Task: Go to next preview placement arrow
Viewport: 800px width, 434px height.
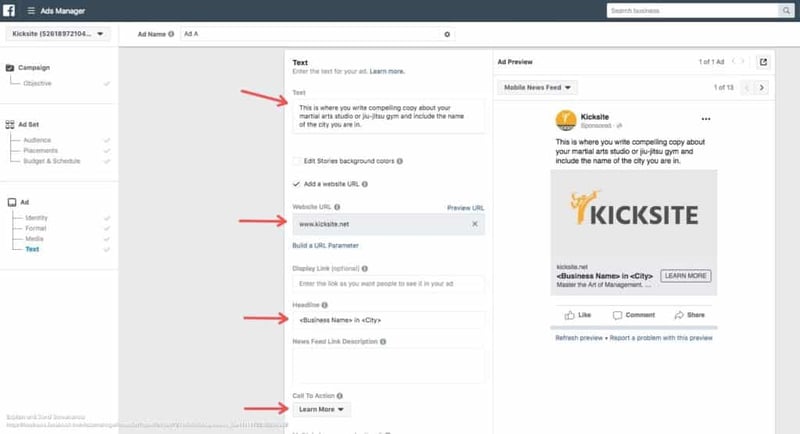Action: [762, 88]
